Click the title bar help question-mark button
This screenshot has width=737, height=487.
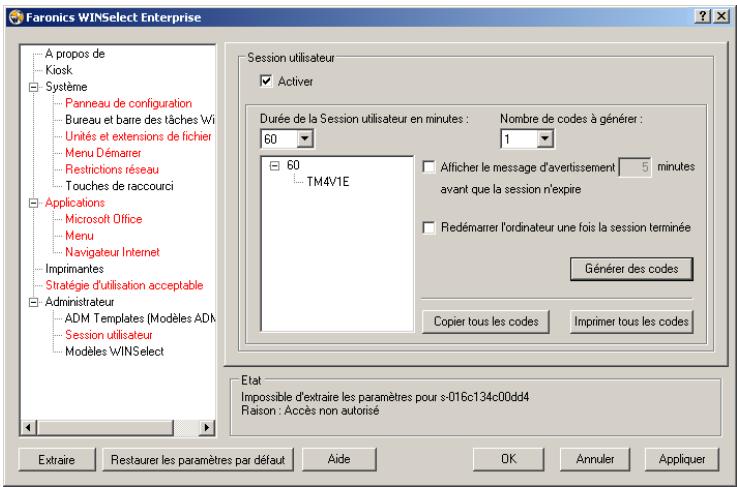[702, 16]
